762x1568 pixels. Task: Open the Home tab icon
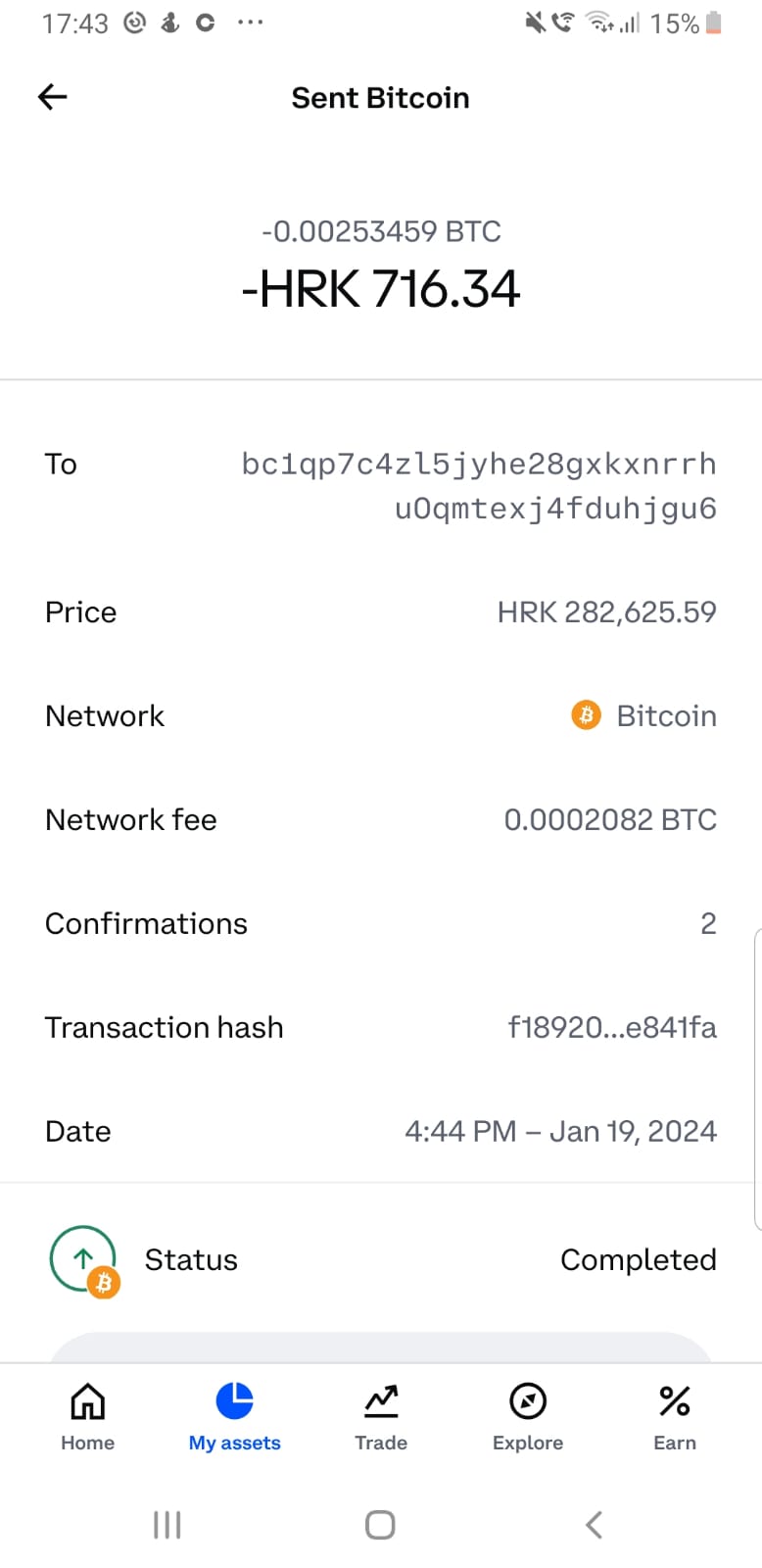point(88,1401)
